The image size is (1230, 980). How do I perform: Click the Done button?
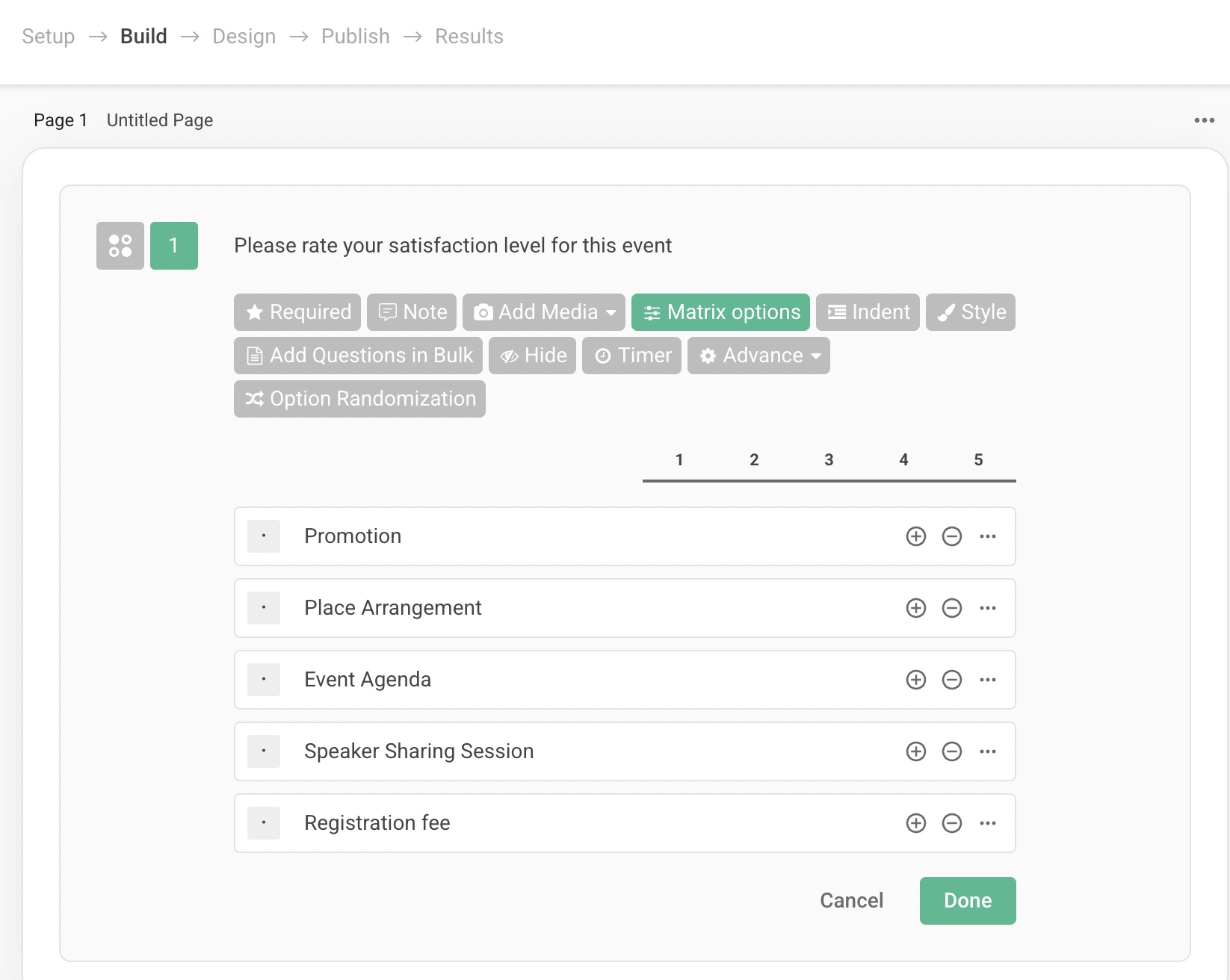coord(967,901)
